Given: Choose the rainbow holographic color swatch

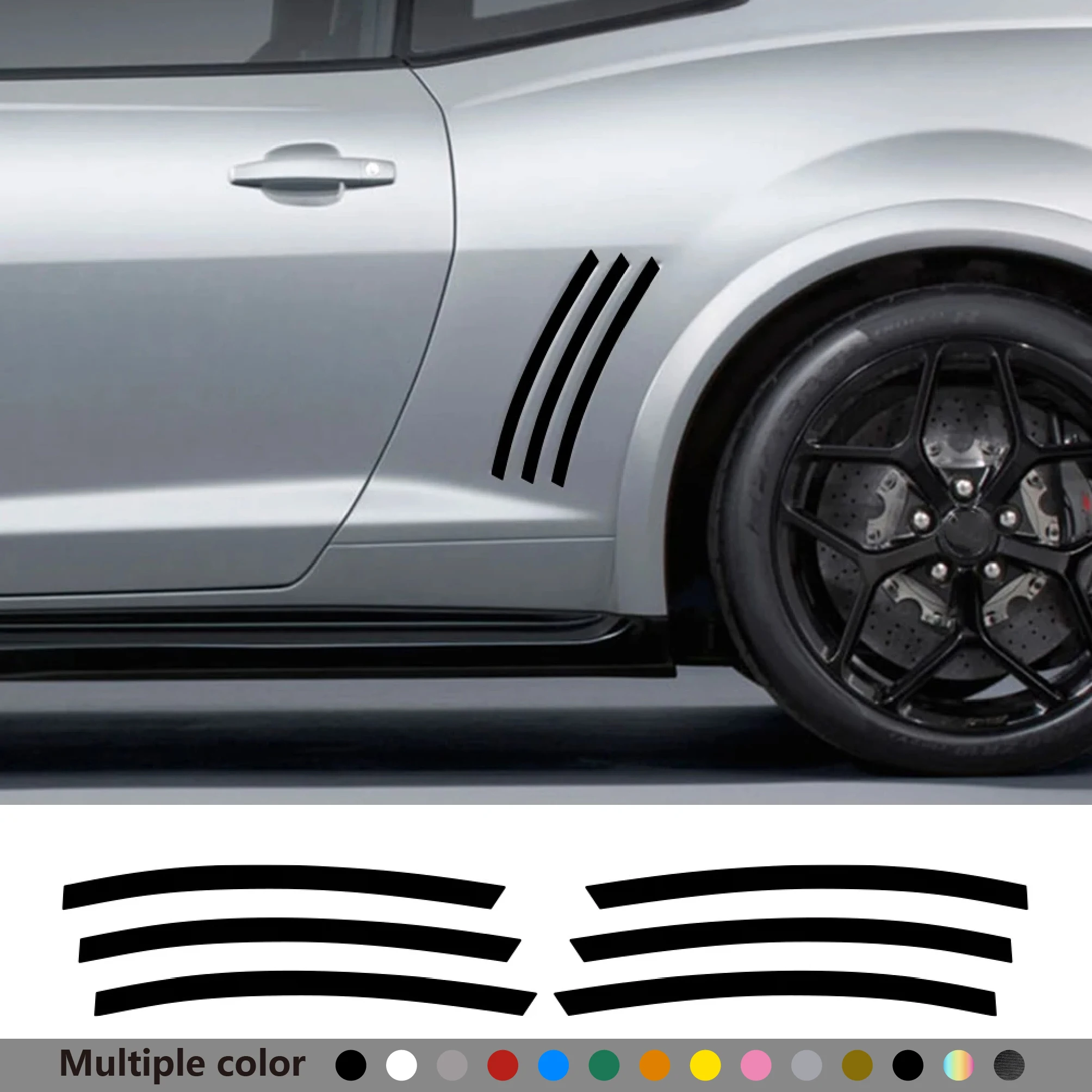Looking at the screenshot, I should 958,1065.
